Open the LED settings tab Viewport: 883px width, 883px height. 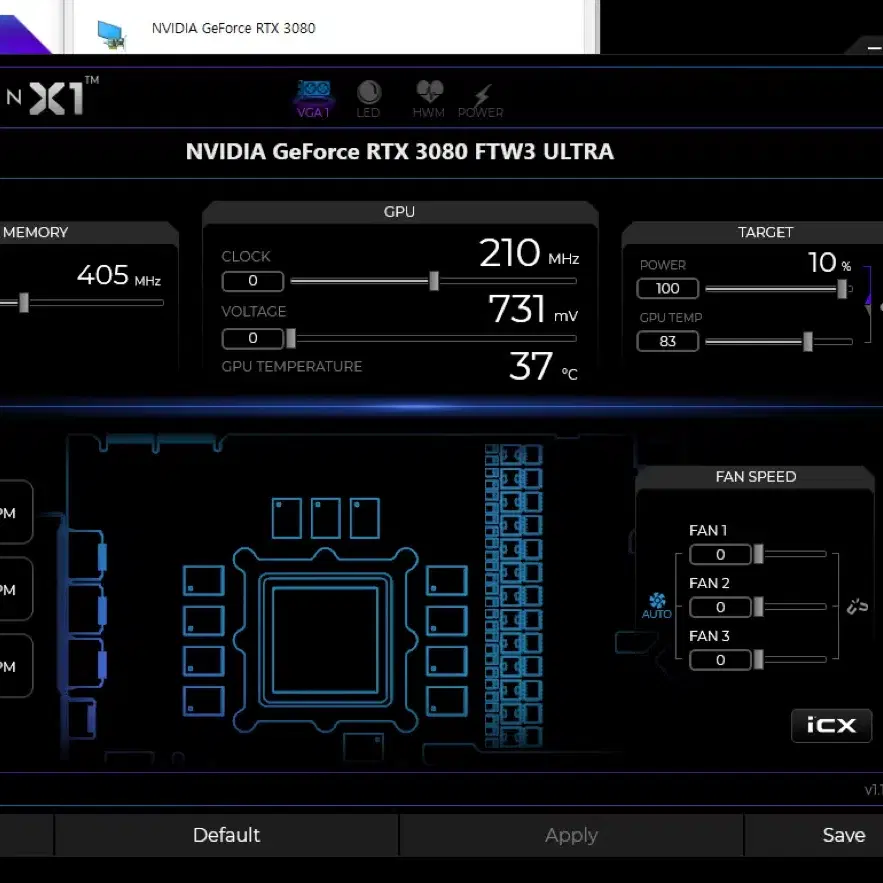tap(368, 99)
